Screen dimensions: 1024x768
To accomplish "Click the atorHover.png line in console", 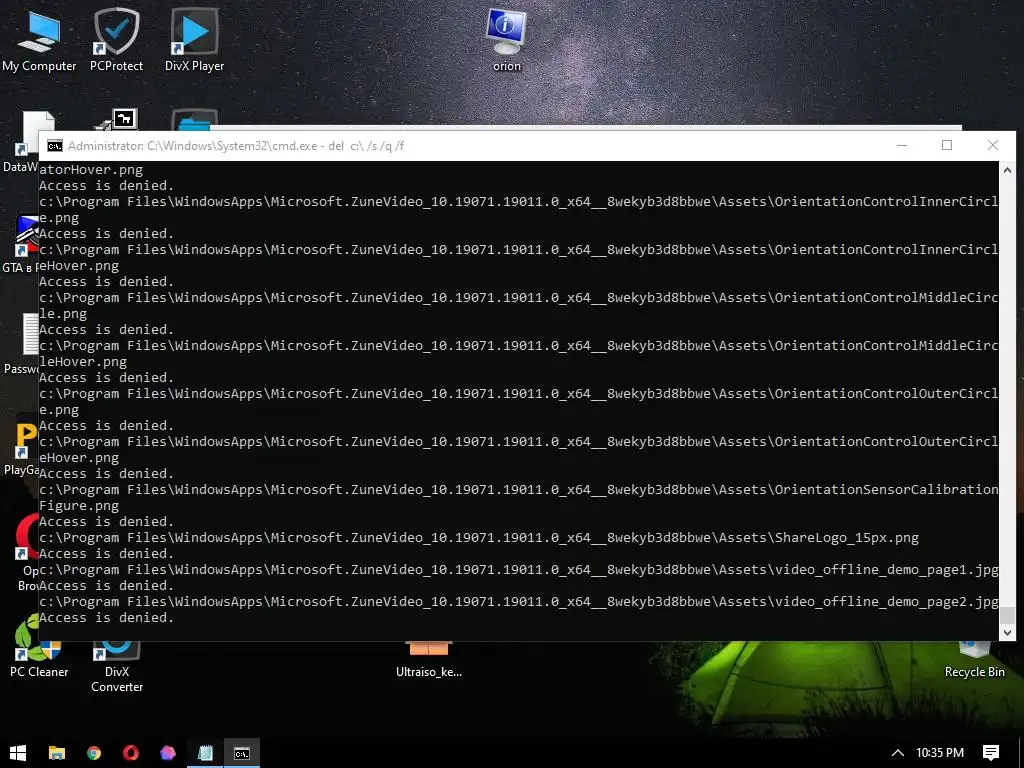I will point(91,169).
